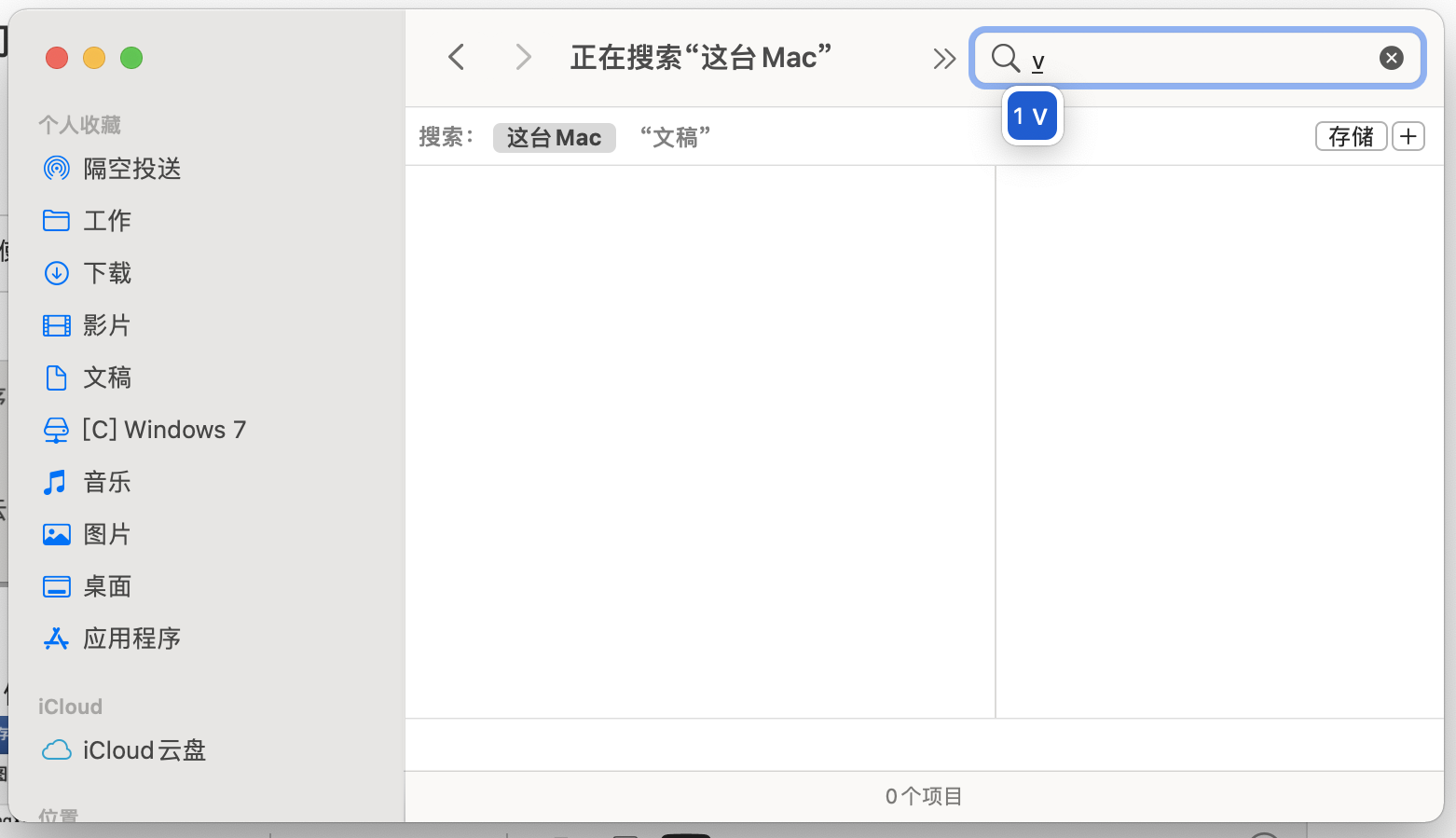
Task: Click the 文稿 documents icon
Action: (57, 378)
